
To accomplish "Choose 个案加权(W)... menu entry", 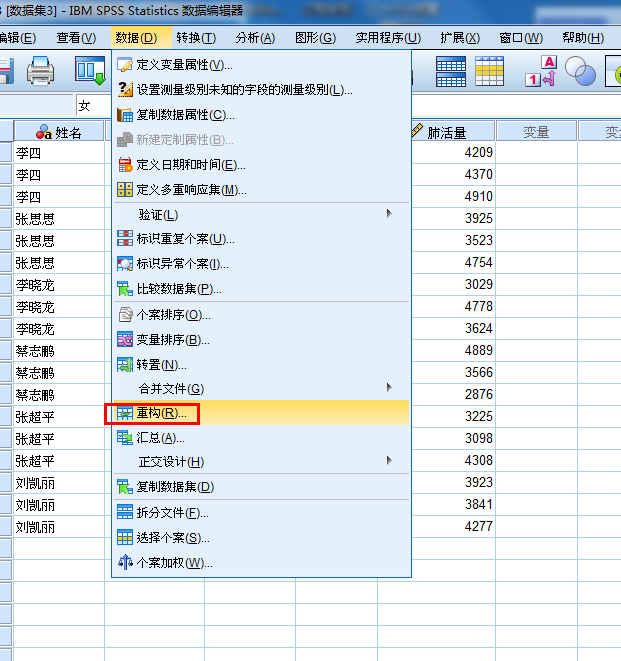I will (261, 562).
